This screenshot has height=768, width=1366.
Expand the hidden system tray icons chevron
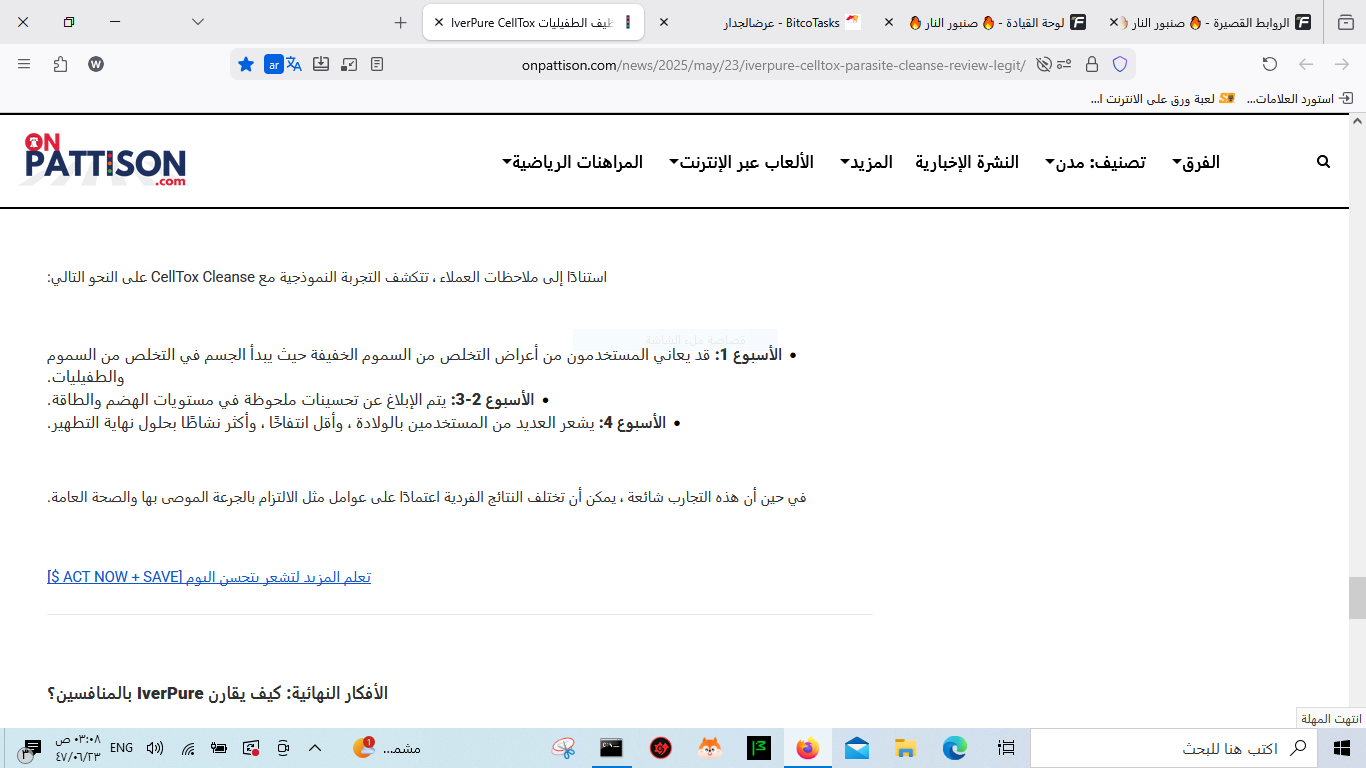click(x=314, y=748)
